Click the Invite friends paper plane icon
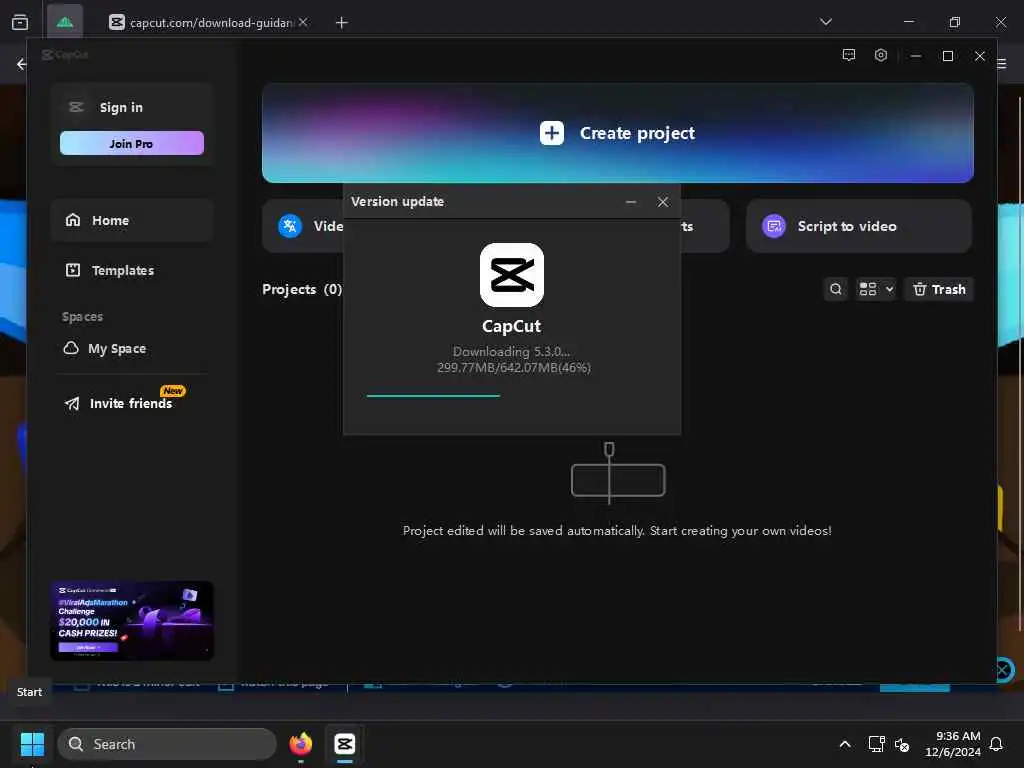 pos(72,404)
